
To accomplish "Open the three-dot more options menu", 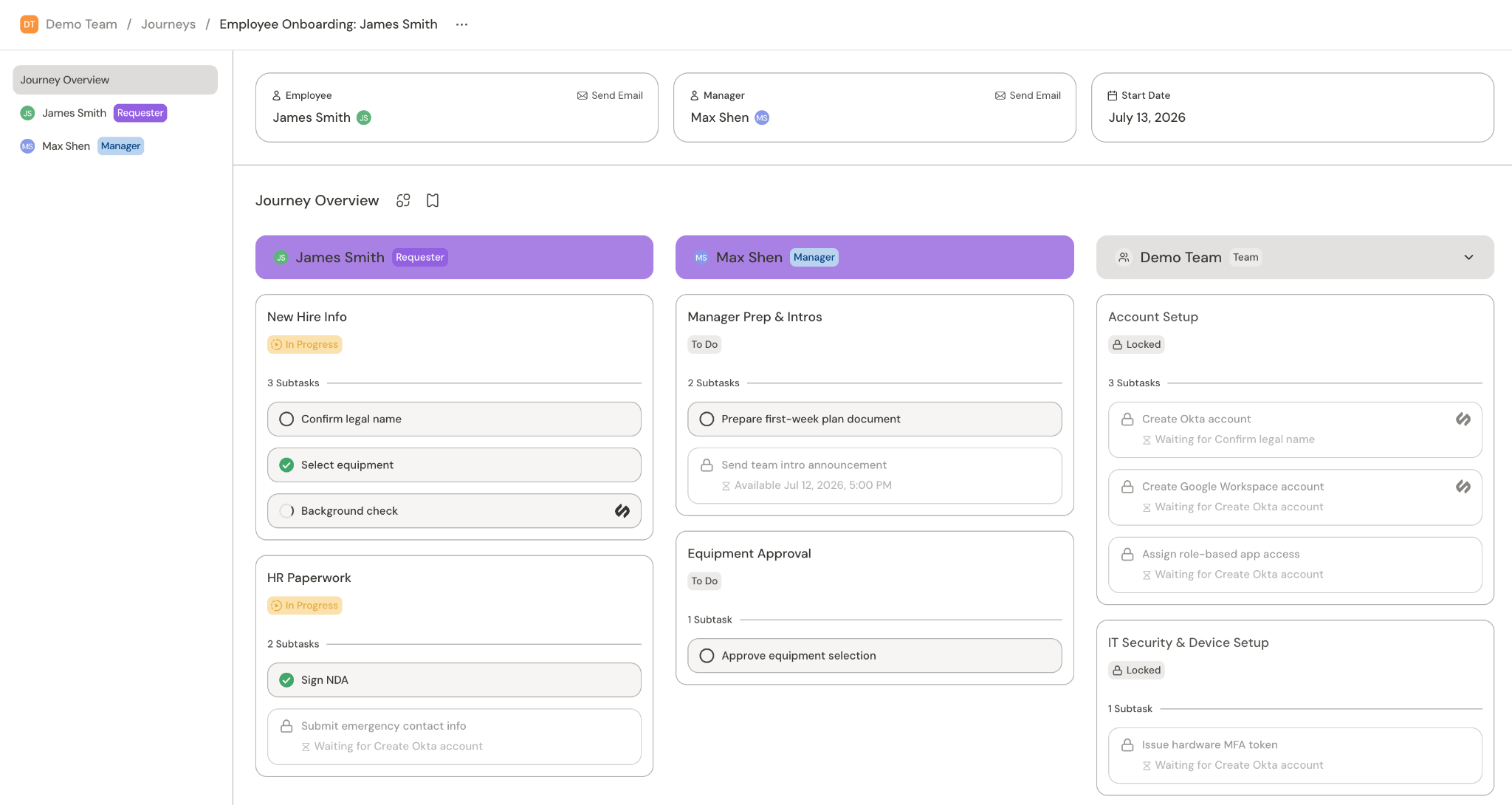I will click(461, 24).
